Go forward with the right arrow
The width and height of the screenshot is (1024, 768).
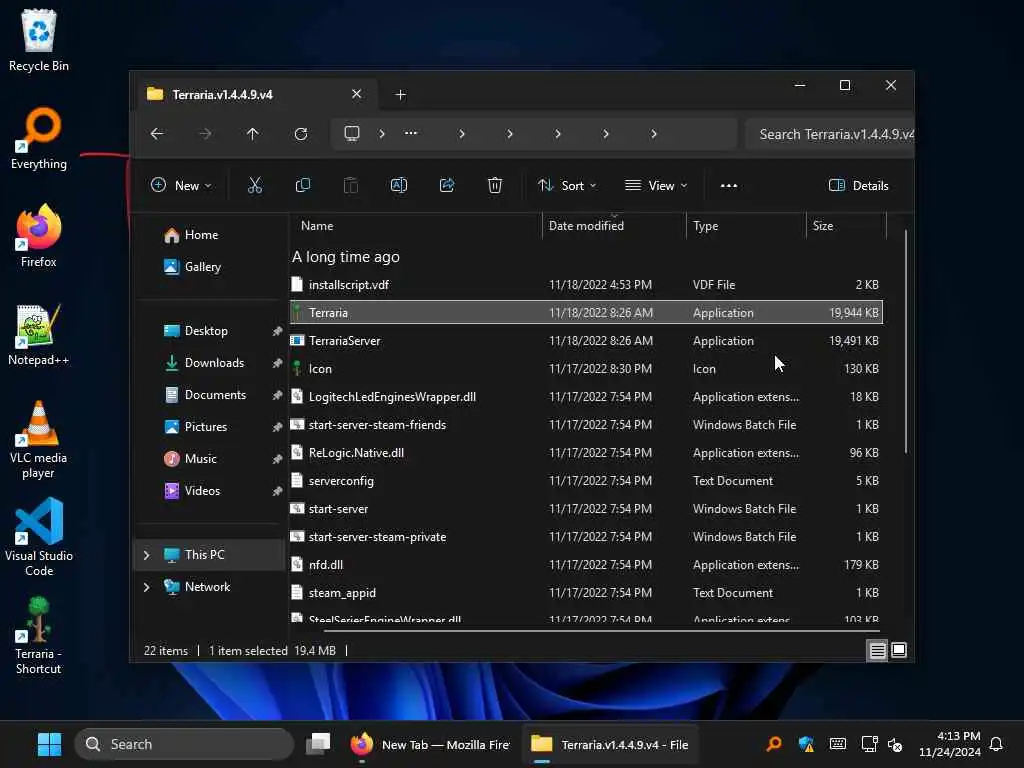tap(205, 134)
